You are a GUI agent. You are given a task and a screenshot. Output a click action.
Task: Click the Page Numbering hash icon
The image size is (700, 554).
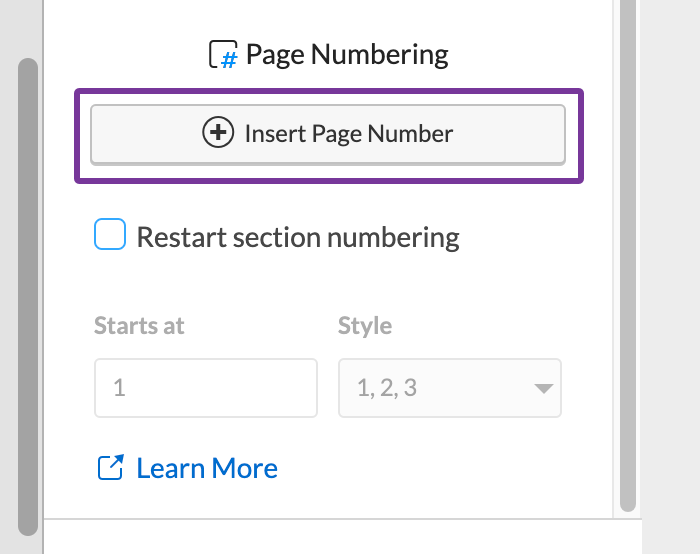click(223, 55)
